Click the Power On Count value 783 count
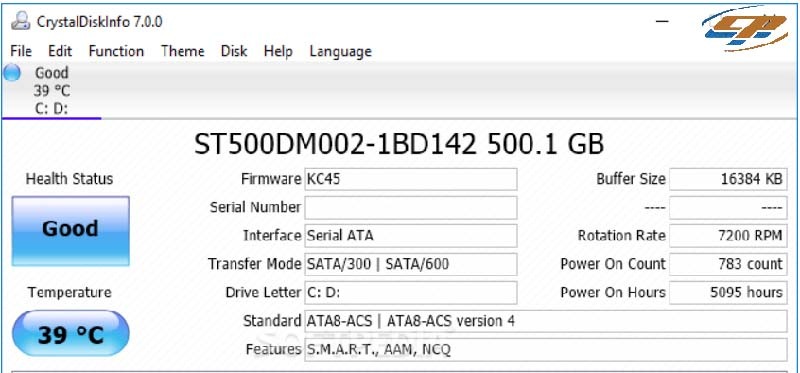 [728, 264]
